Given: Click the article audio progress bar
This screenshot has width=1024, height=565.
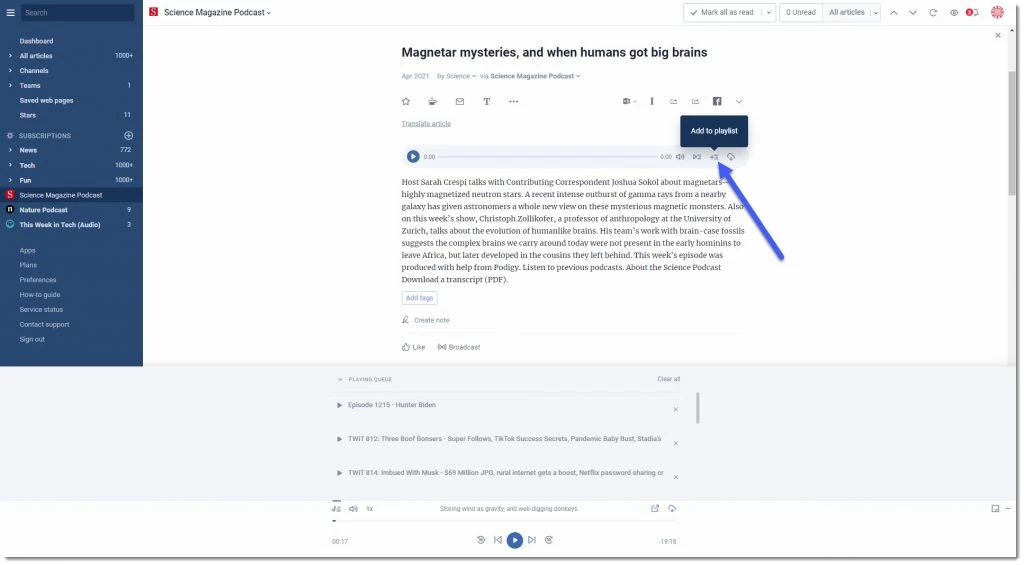Looking at the screenshot, I should (x=547, y=157).
